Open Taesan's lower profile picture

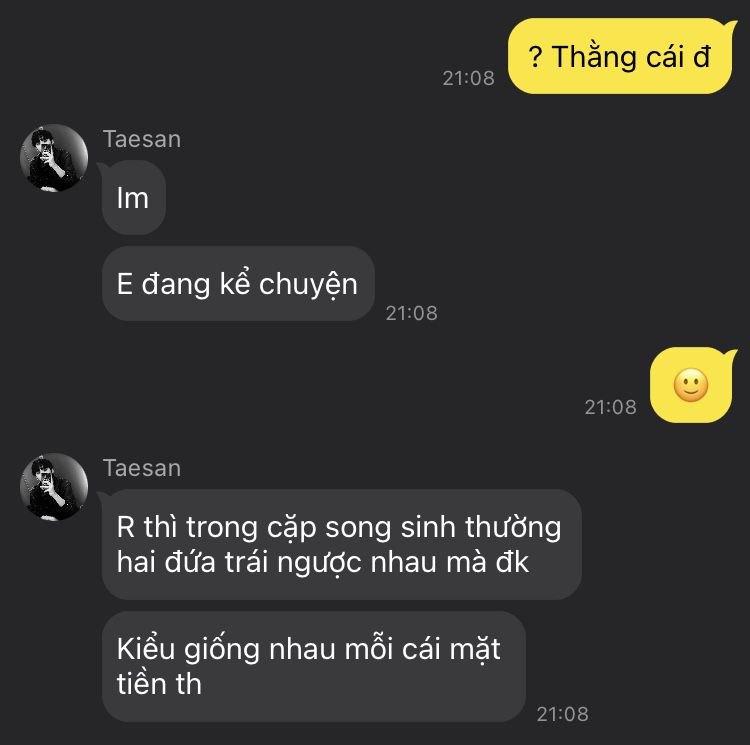click(x=54, y=487)
